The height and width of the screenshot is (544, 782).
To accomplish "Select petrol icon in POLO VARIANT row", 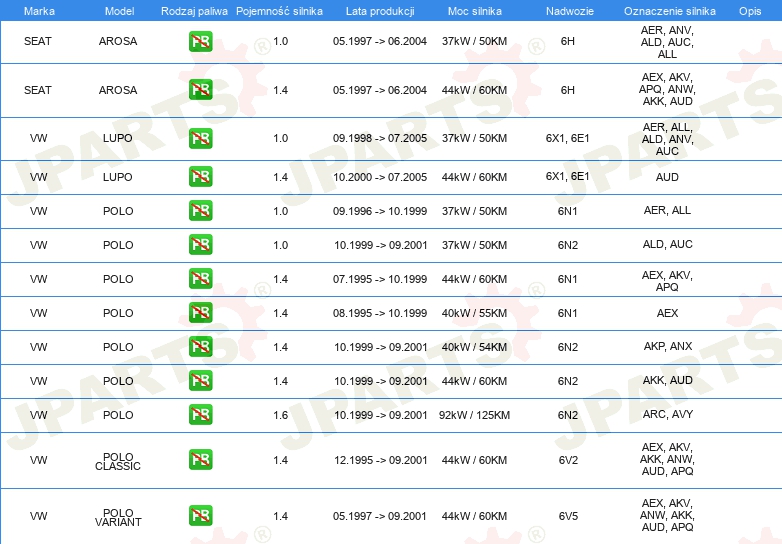I will [x=200, y=516].
